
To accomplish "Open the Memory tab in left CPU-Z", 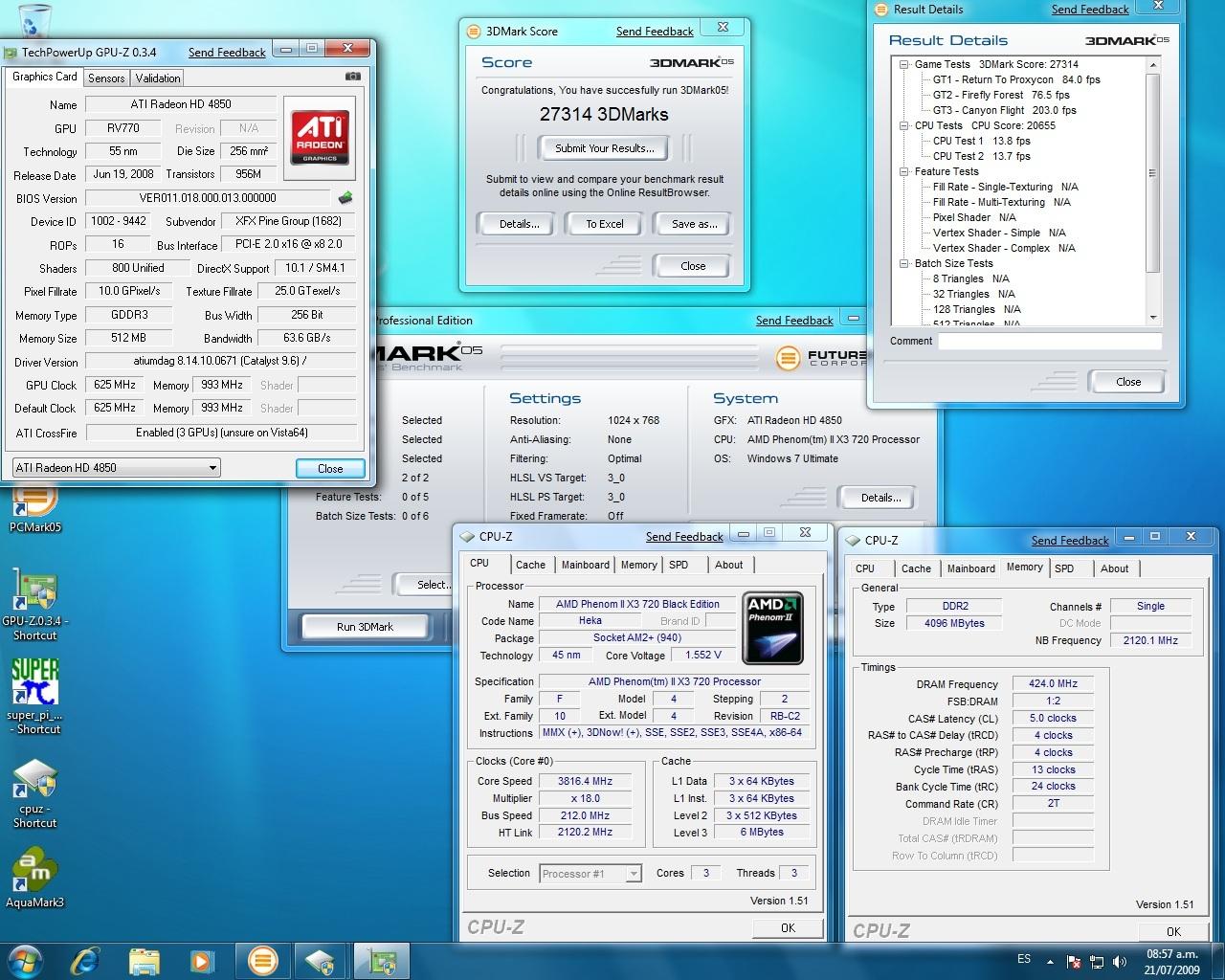I will pos(638,565).
